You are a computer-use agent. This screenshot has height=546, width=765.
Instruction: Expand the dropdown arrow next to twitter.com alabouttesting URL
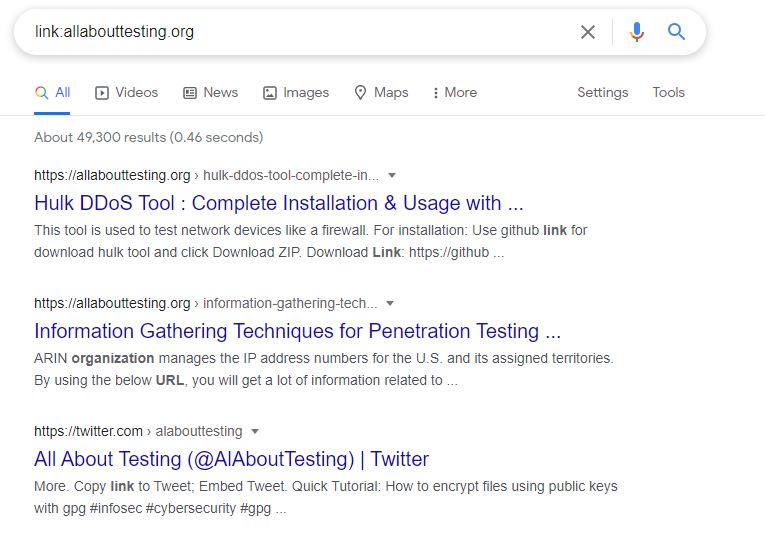[x=255, y=431]
